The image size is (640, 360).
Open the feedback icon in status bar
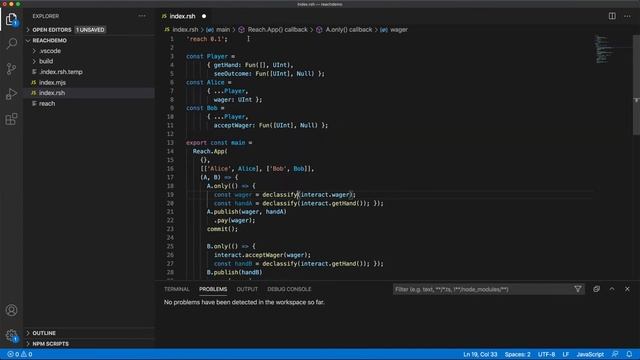coord(615,354)
